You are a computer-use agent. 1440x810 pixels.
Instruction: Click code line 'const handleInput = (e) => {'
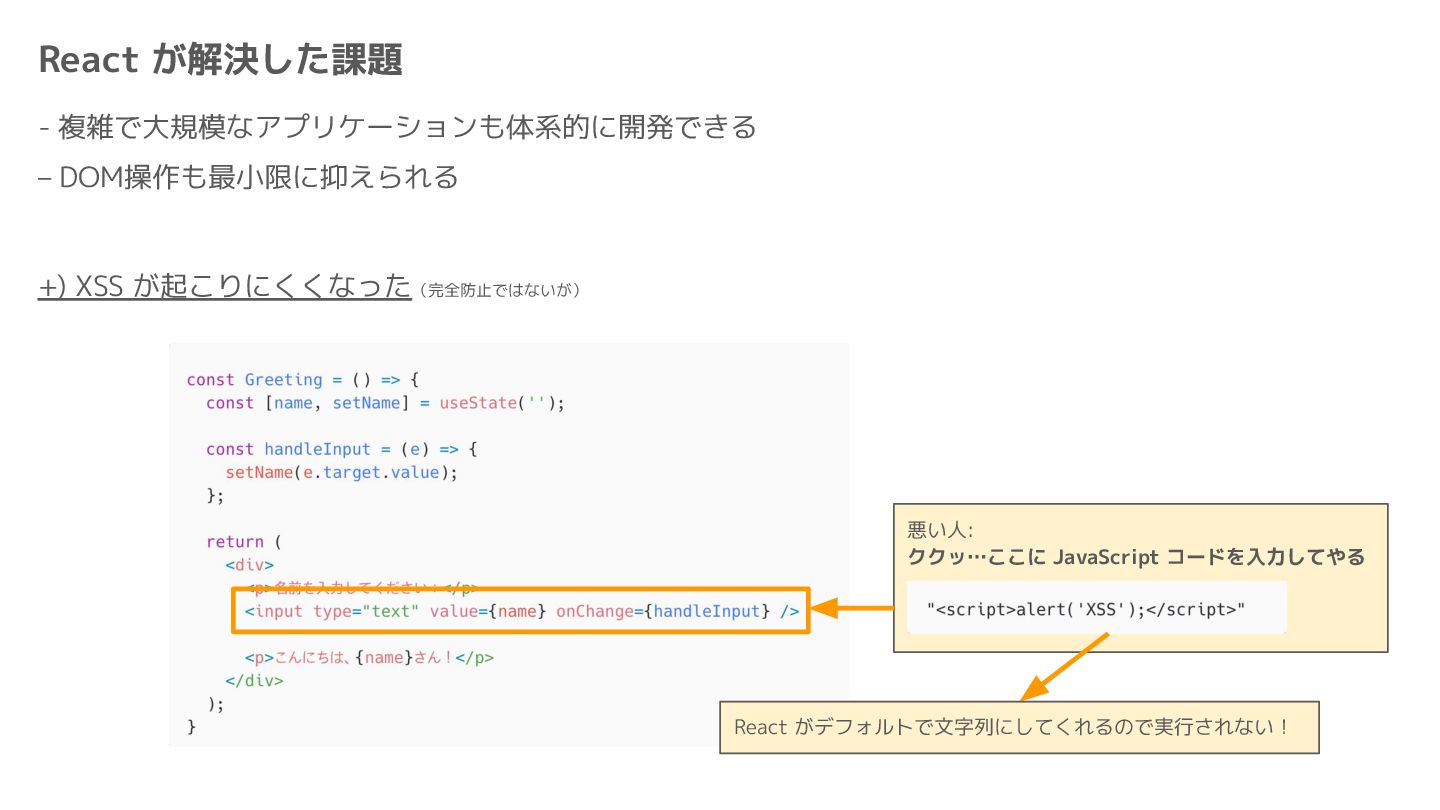(341, 449)
